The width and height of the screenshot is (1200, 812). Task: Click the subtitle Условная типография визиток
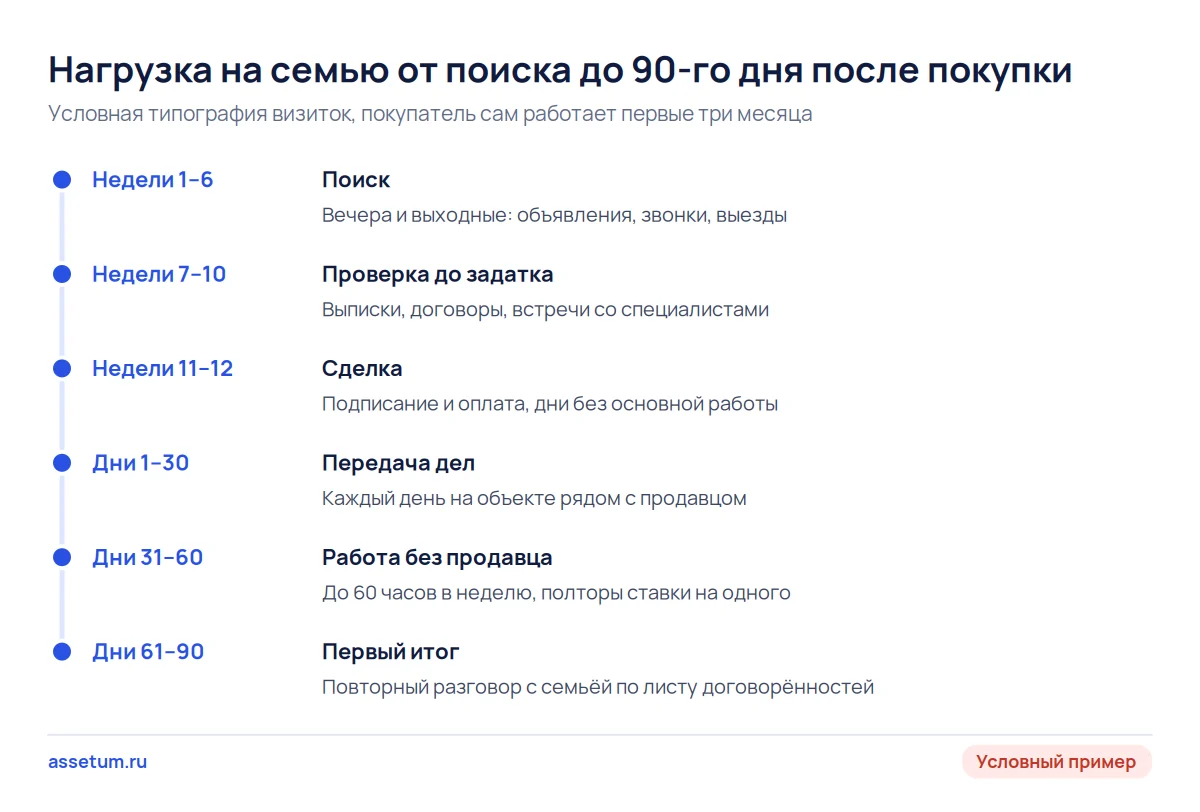point(430,114)
